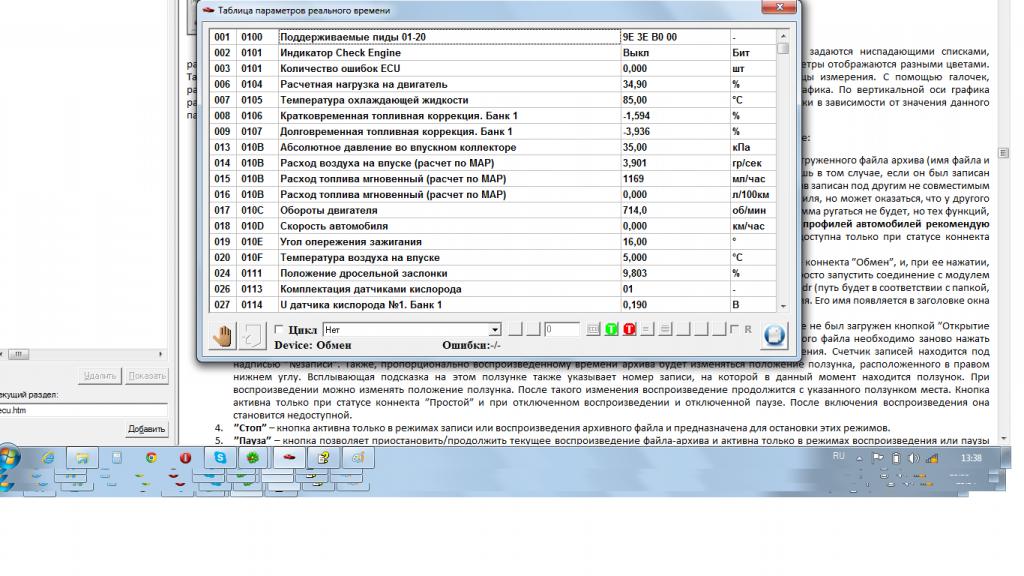Click the numeric field showing 0
Screen dimensions: 1024x576
click(561, 329)
